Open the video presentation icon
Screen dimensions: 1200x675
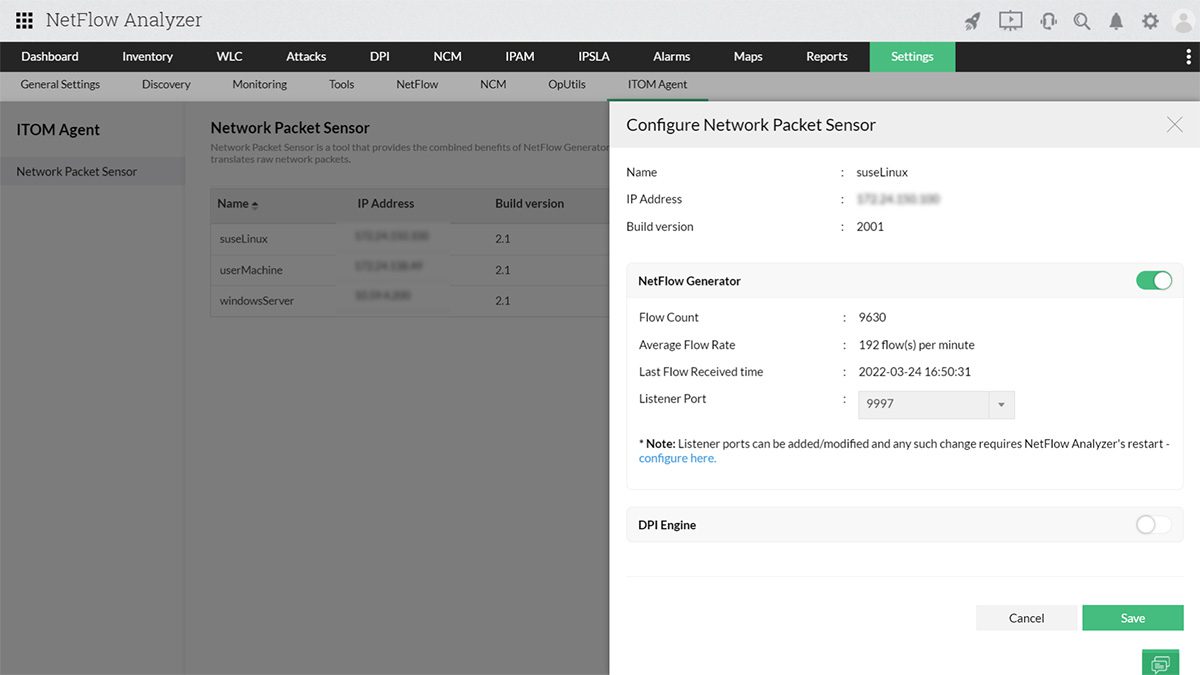pos(1010,21)
